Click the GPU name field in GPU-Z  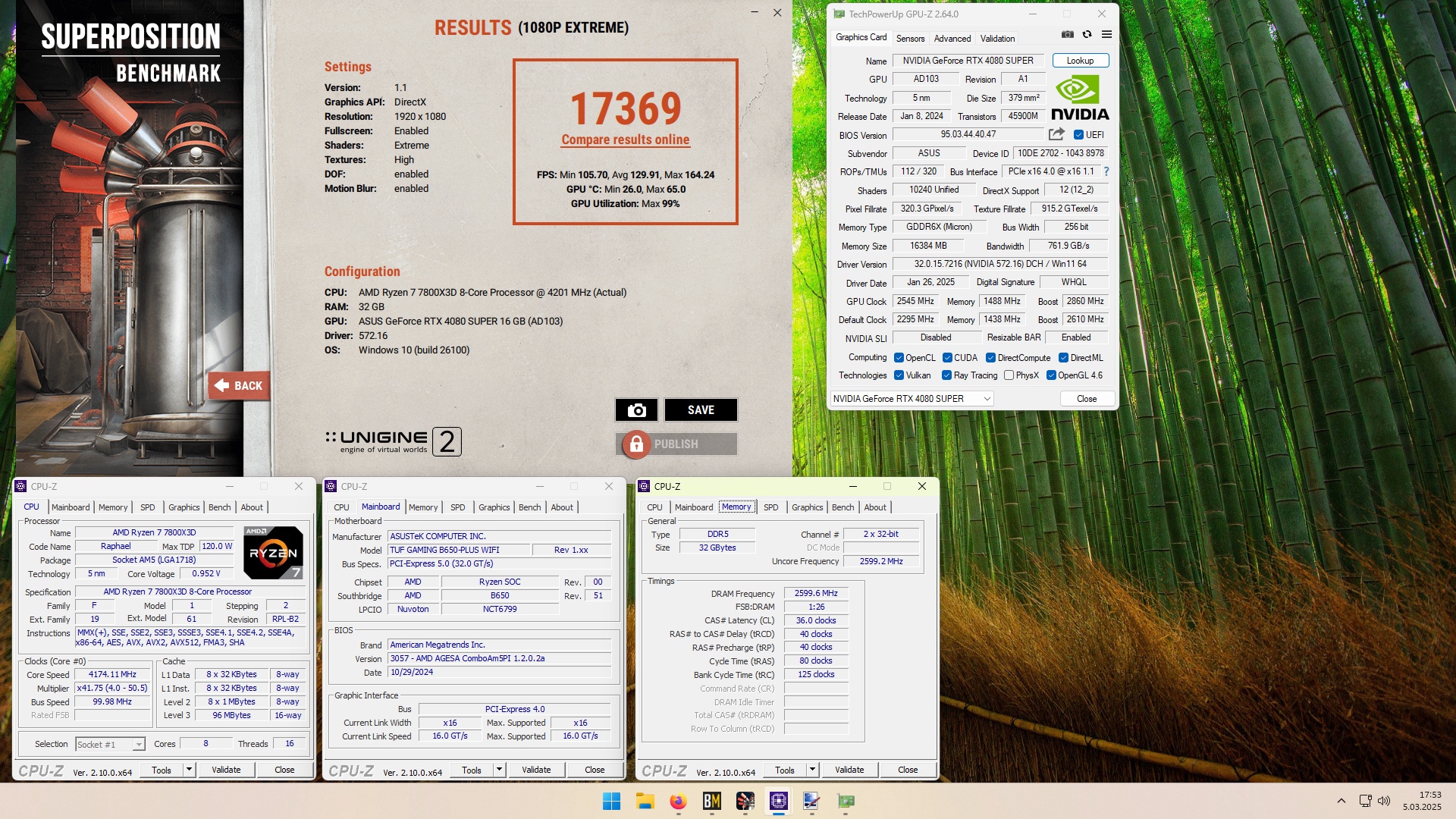[968, 61]
